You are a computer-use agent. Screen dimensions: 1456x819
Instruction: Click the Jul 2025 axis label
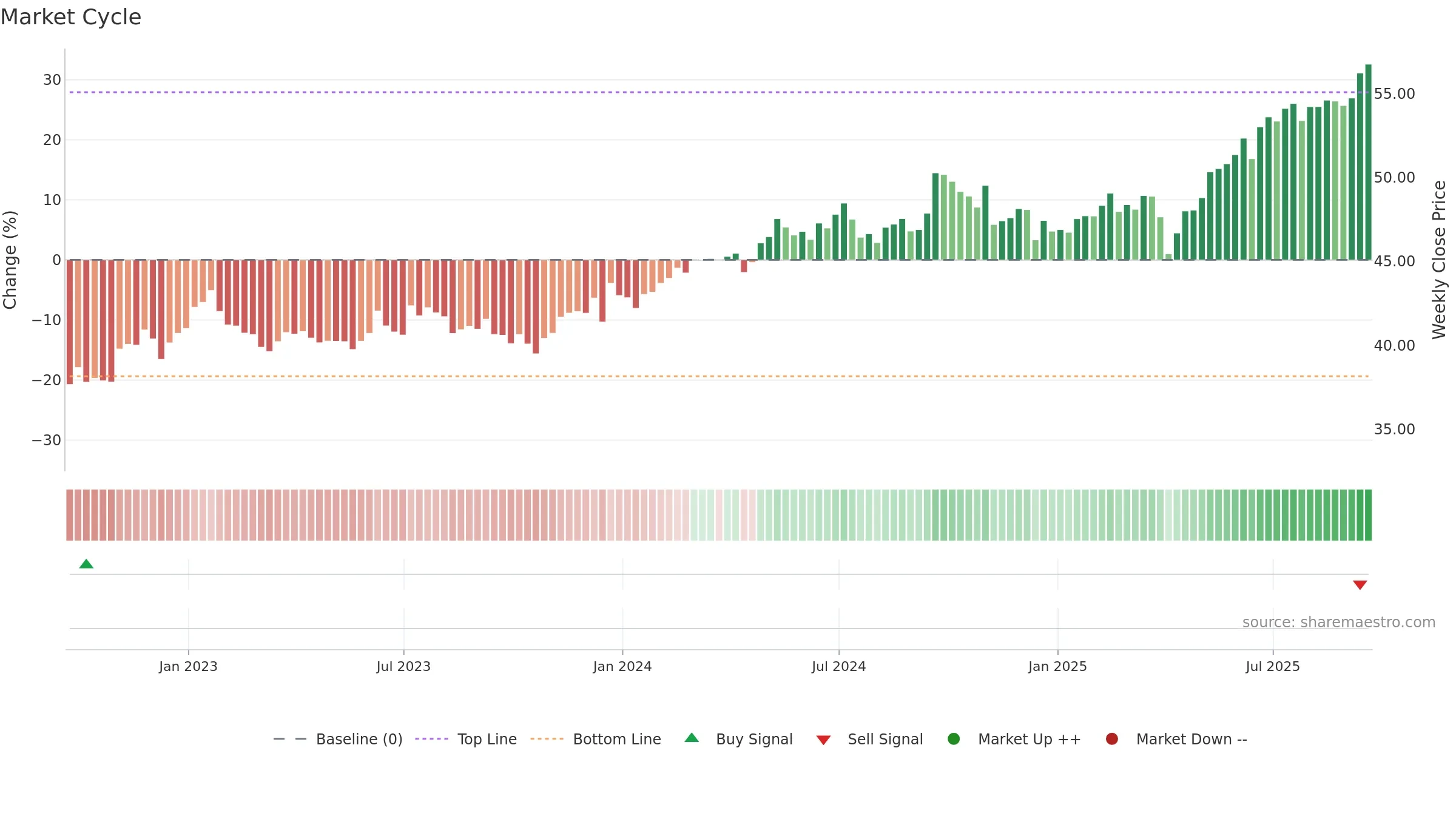pos(1273,666)
